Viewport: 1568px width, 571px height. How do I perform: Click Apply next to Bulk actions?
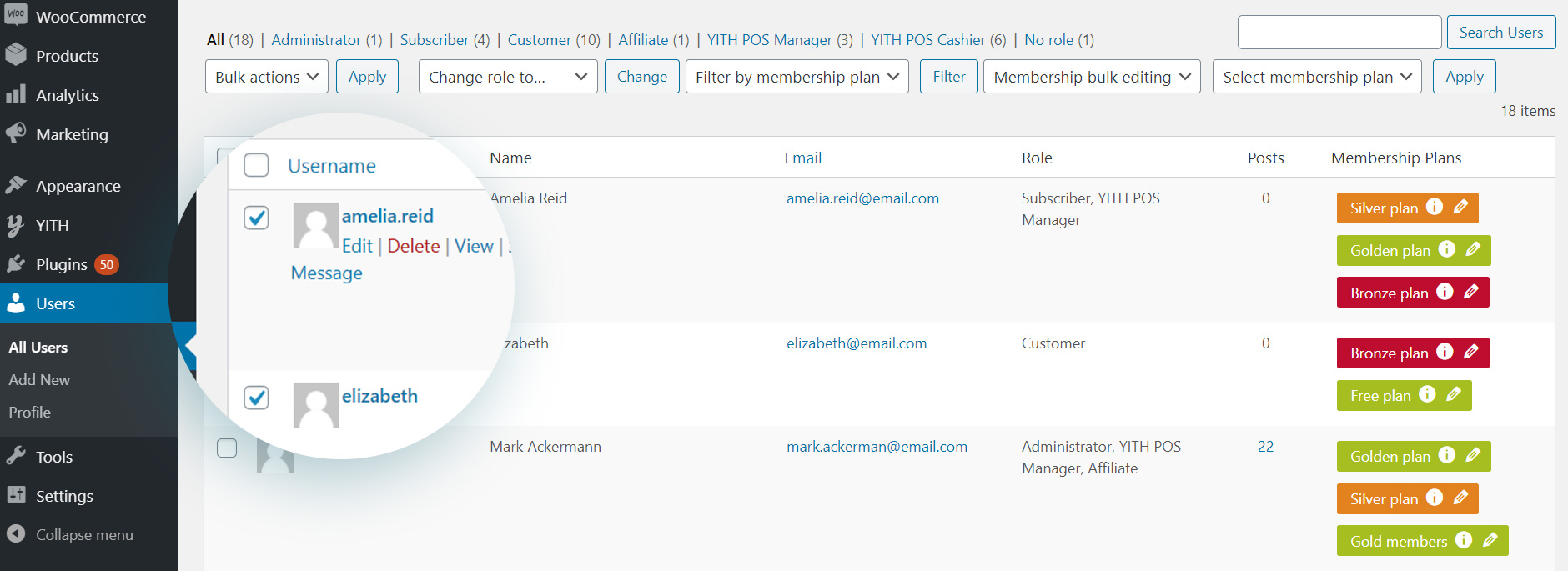coord(368,77)
